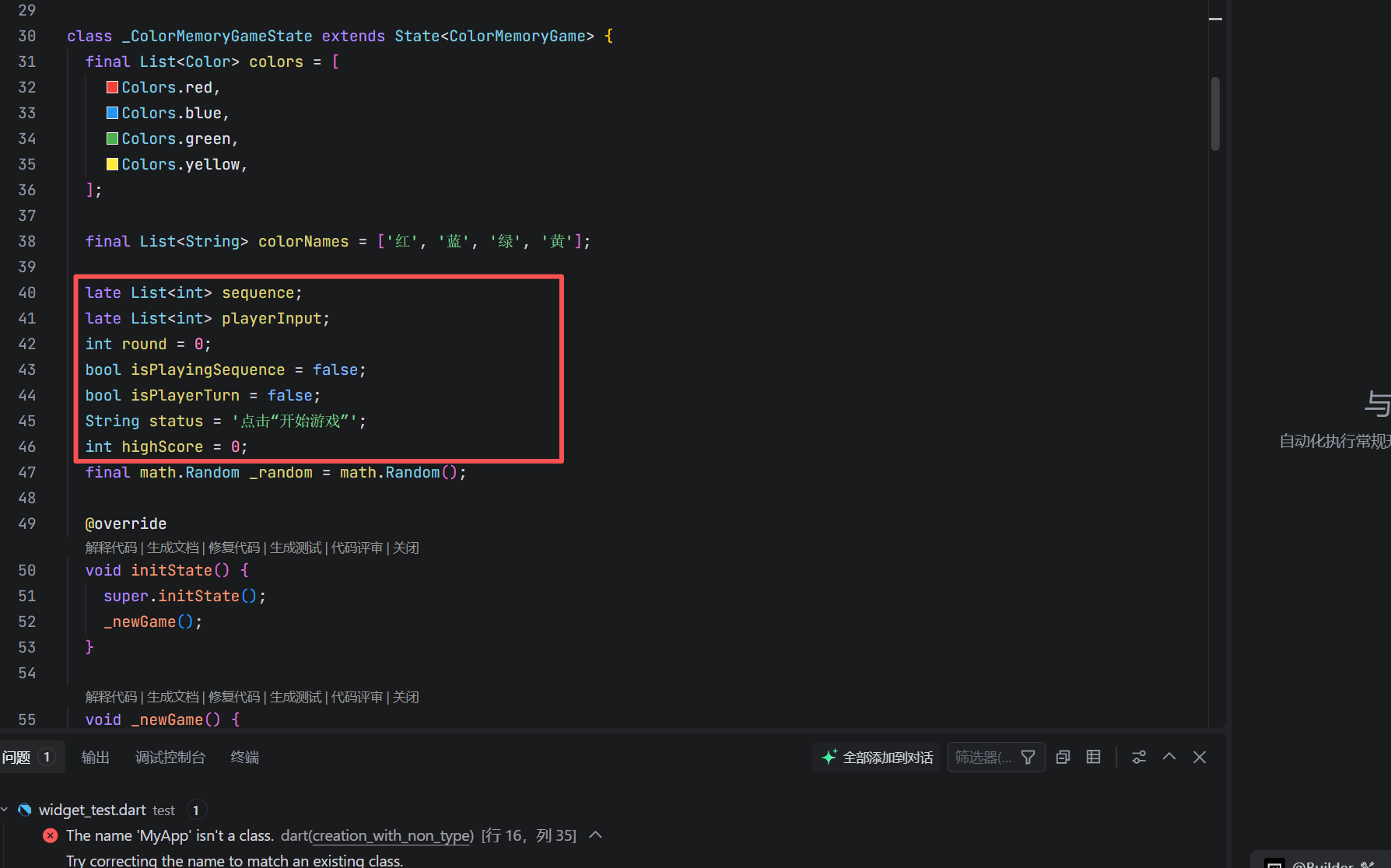Click 解释代码 above initState
1391x868 pixels.
pos(111,548)
